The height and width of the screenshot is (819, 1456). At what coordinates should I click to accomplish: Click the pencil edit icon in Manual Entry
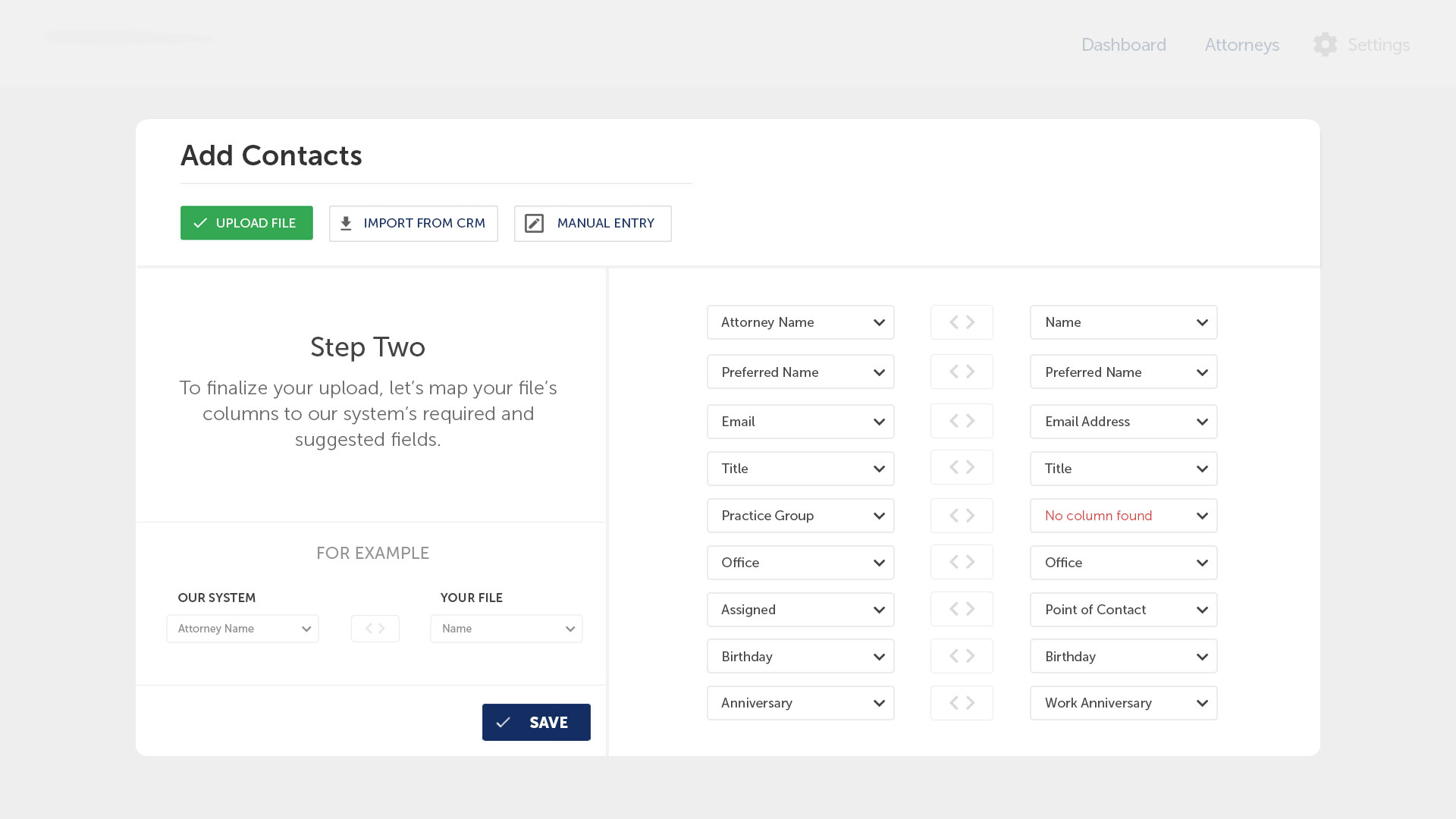tap(534, 224)
